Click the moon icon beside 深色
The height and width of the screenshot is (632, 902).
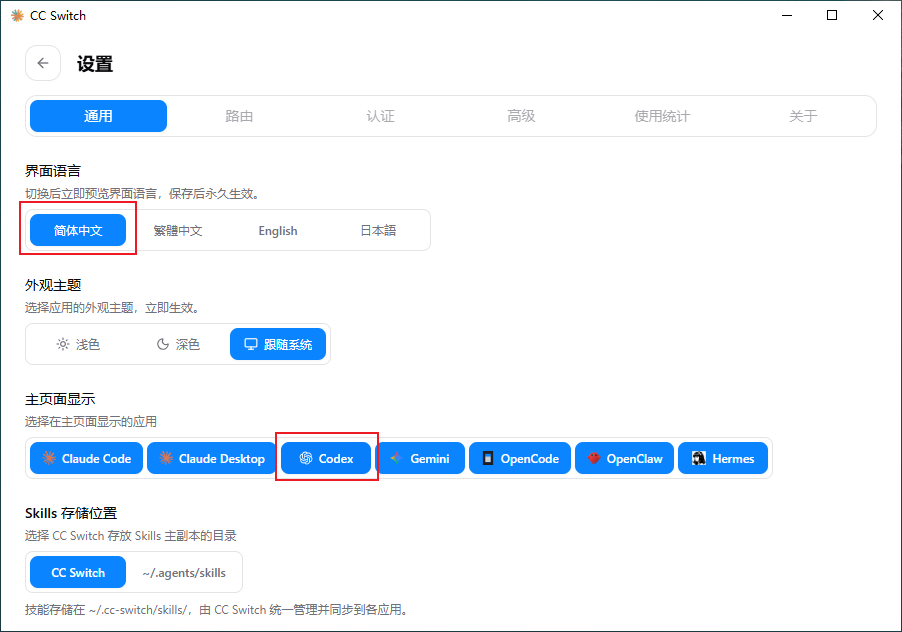tap(163, 344)
